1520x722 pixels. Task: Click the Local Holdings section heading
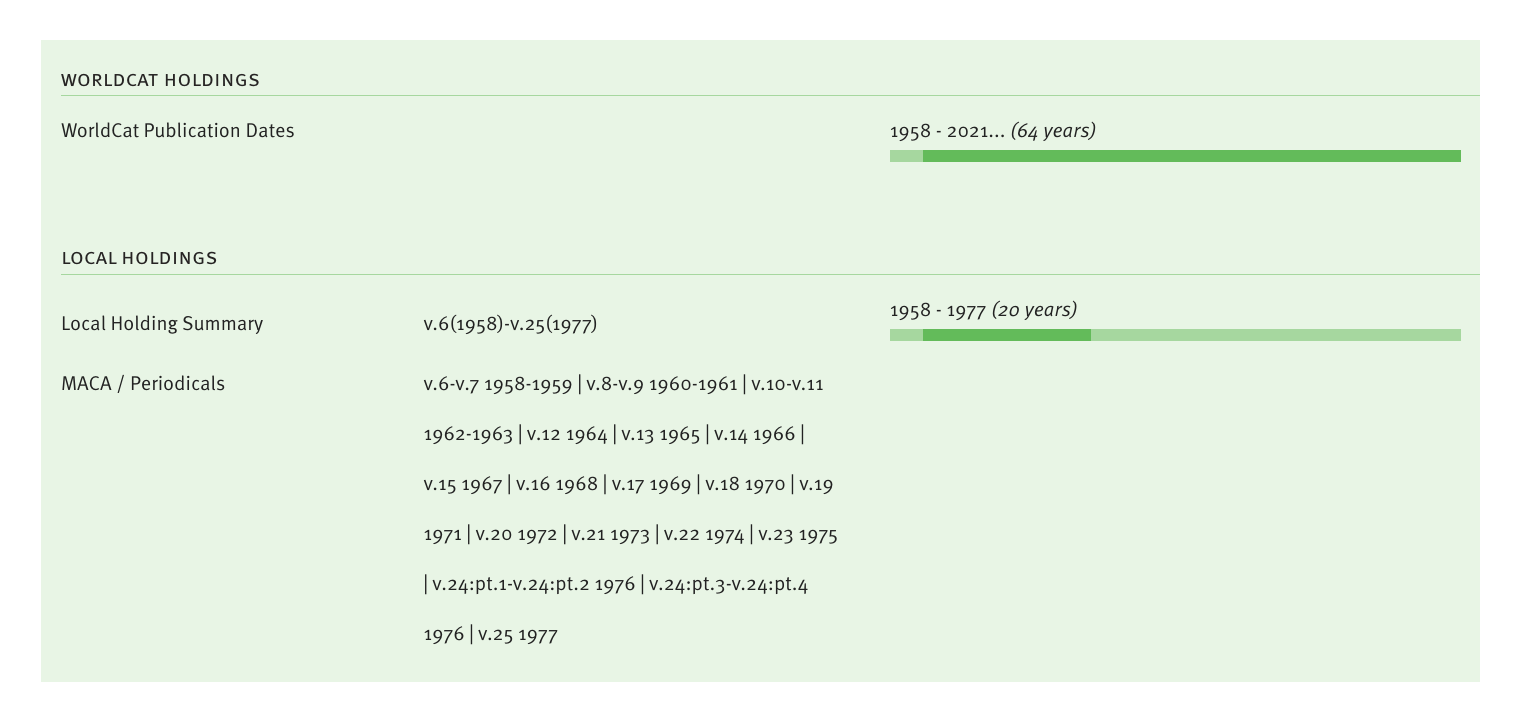point(139,258)
